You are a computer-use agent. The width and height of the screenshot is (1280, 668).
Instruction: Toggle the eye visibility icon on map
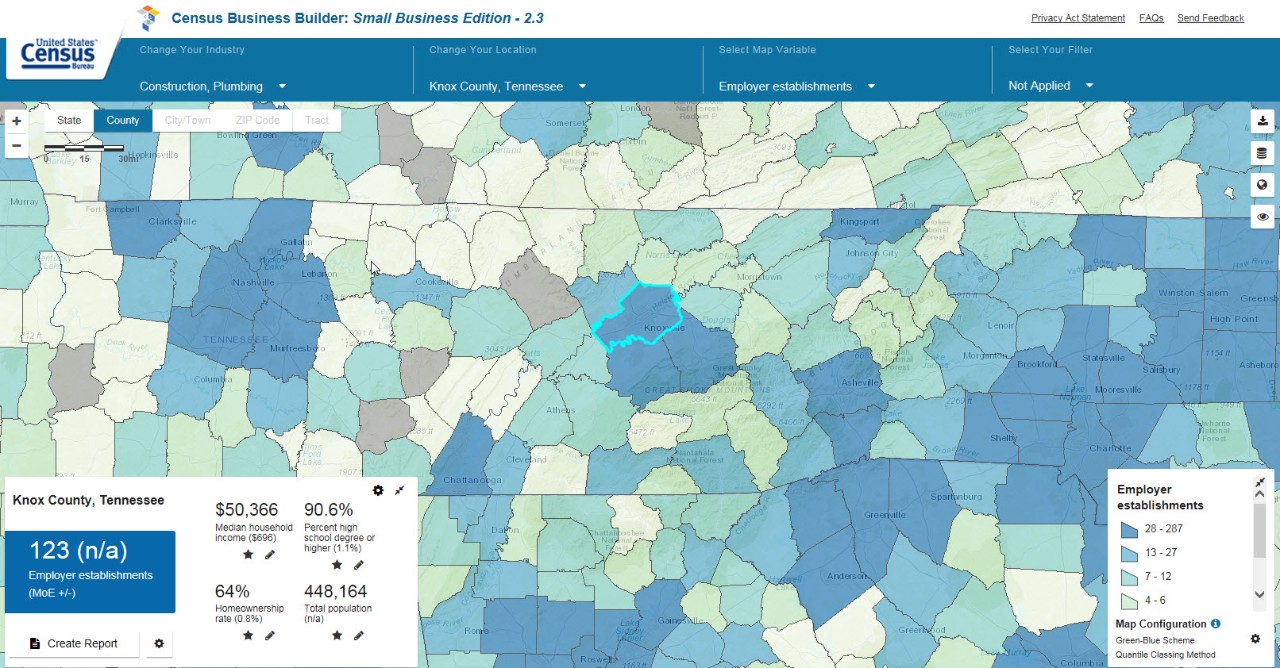pos(1262,217)
